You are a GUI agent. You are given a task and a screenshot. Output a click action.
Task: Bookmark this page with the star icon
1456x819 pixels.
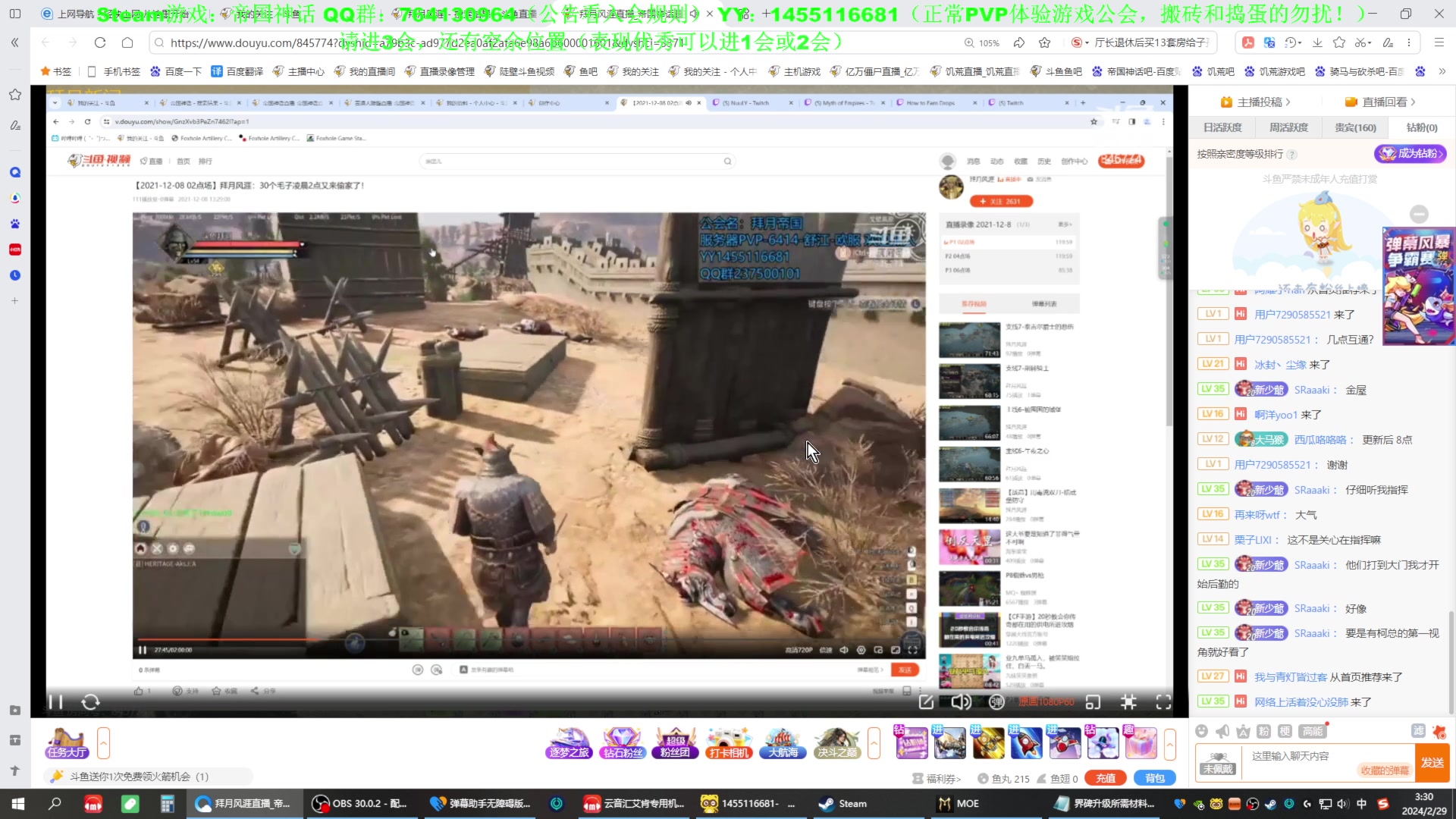(1044, 43)
